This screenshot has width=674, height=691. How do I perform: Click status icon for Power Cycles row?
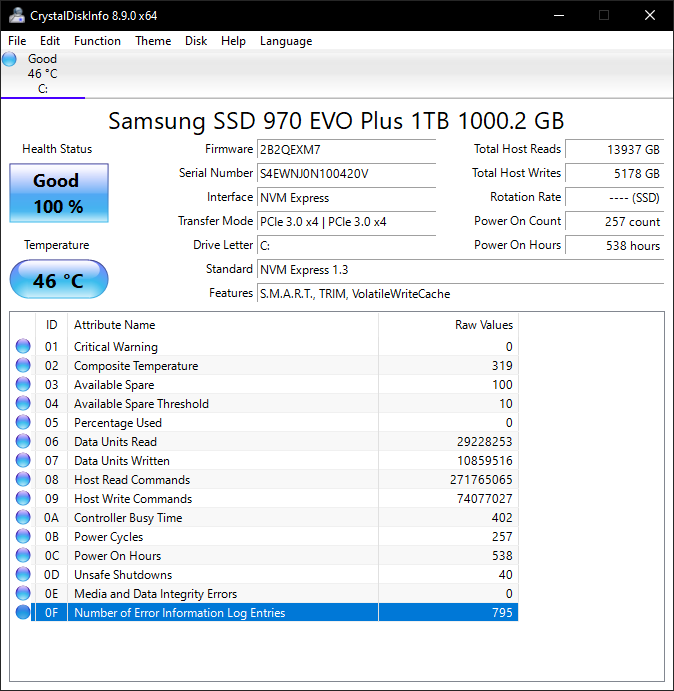click(x=23, y=536)
